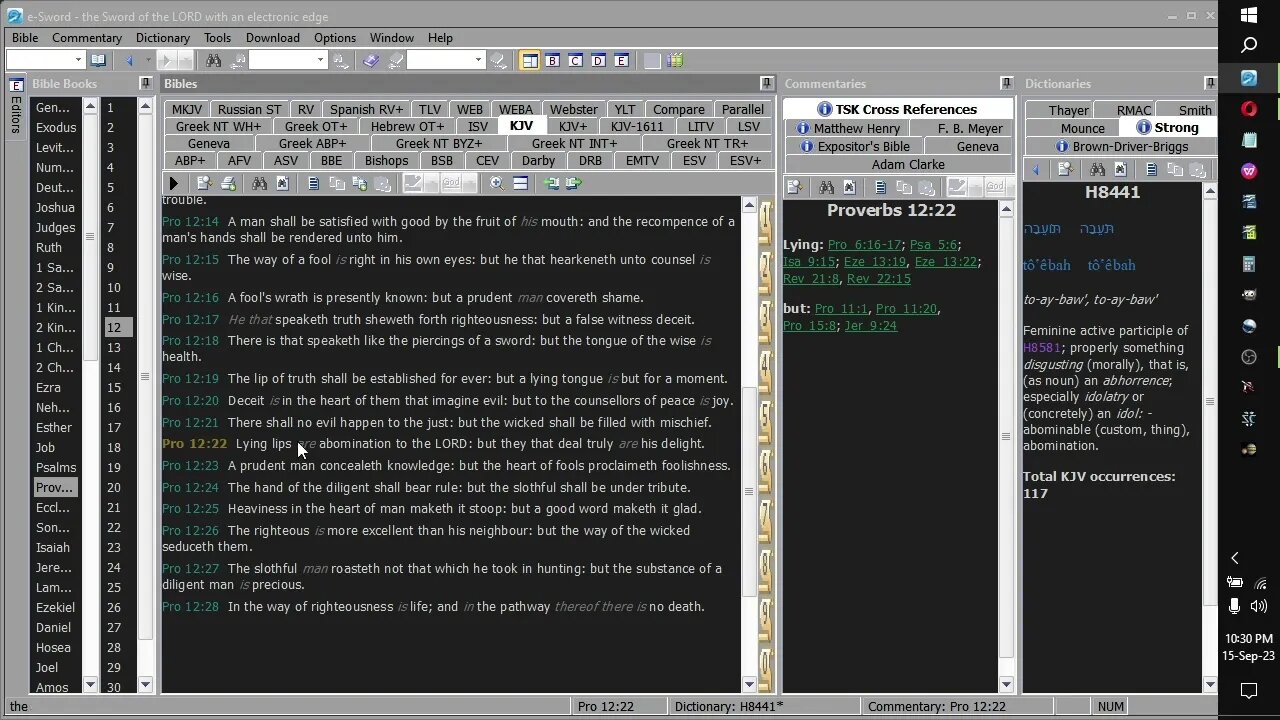Open the Editors side panel tab
The image size is (1280, 720).
(x=15, y=116)
